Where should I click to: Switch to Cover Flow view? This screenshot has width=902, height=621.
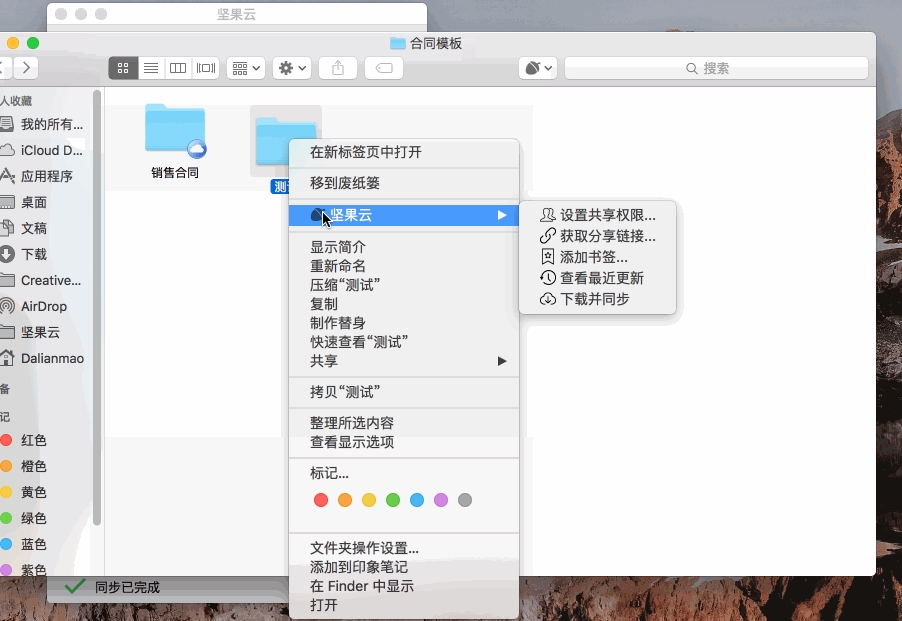206,68
